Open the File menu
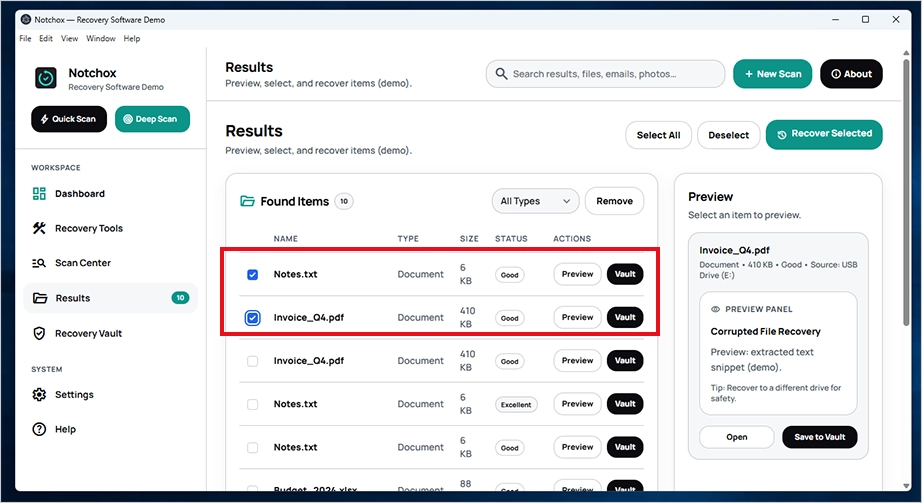 [x=25, y=38]
